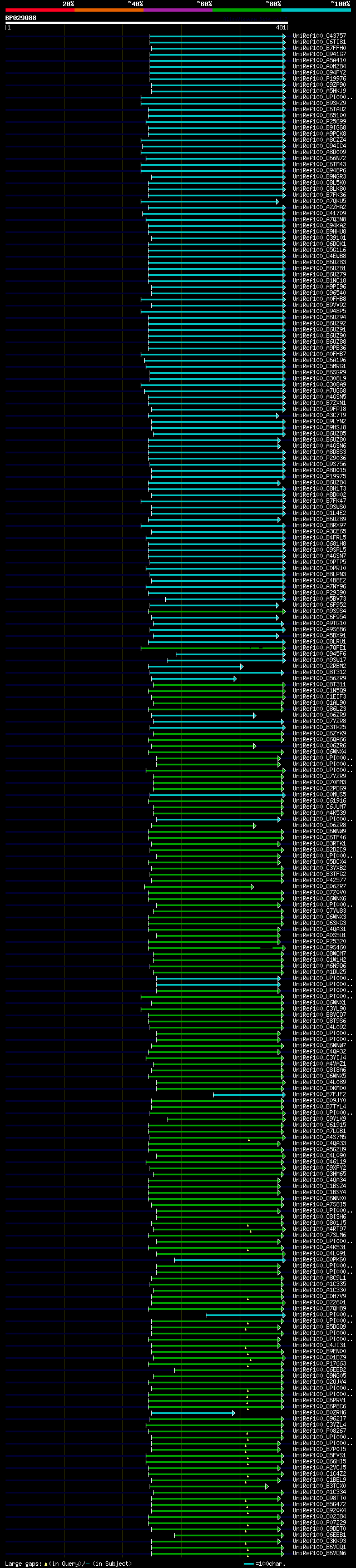The width and height of the screenshot is (356, 1568).
Task: Click the UniRef100_P07229 label
Action: click(x=319, y=1522)
